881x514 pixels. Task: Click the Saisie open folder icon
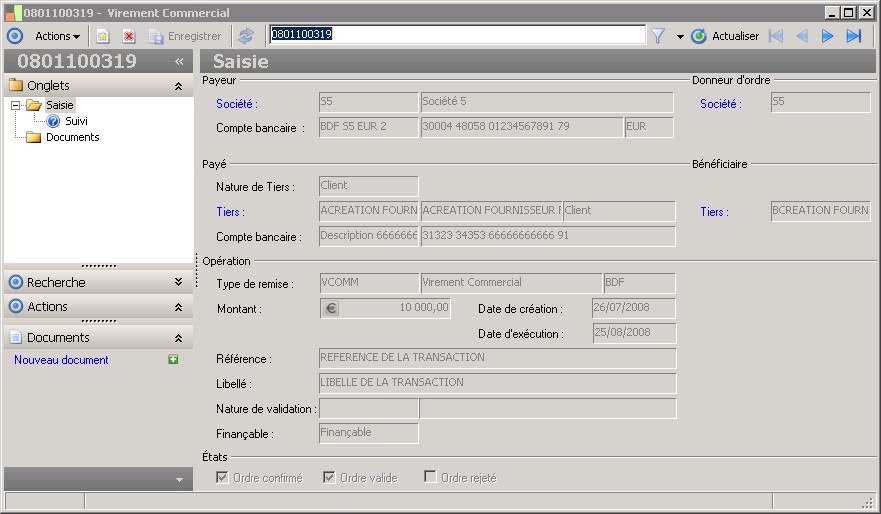(x=34, y=105)
